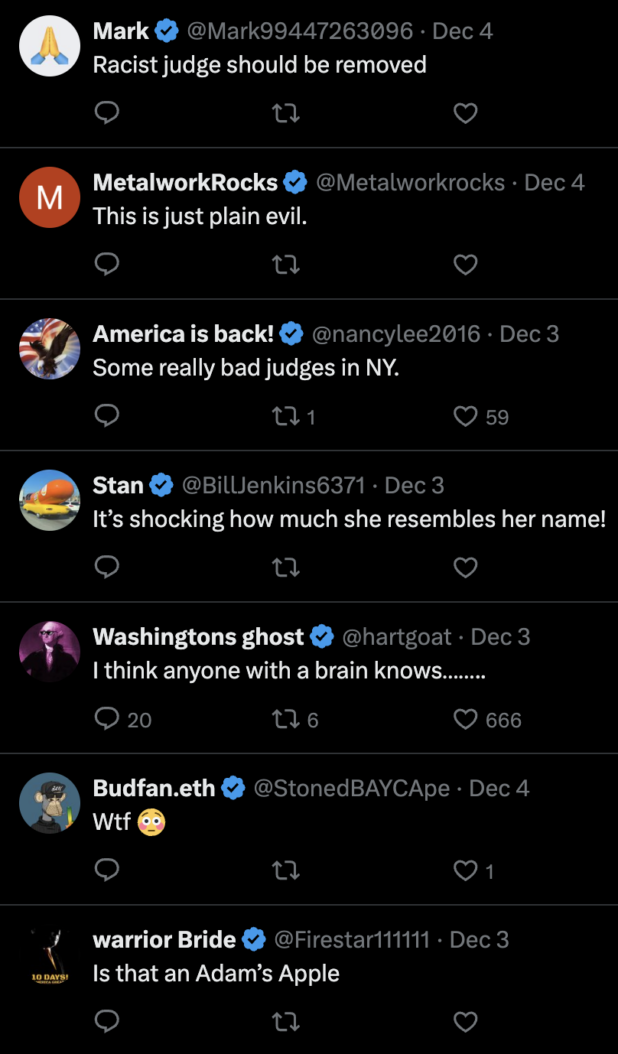Click Budfan.eth's ape avatar
Screen dimensions: 618x1054
pos(49,803)
